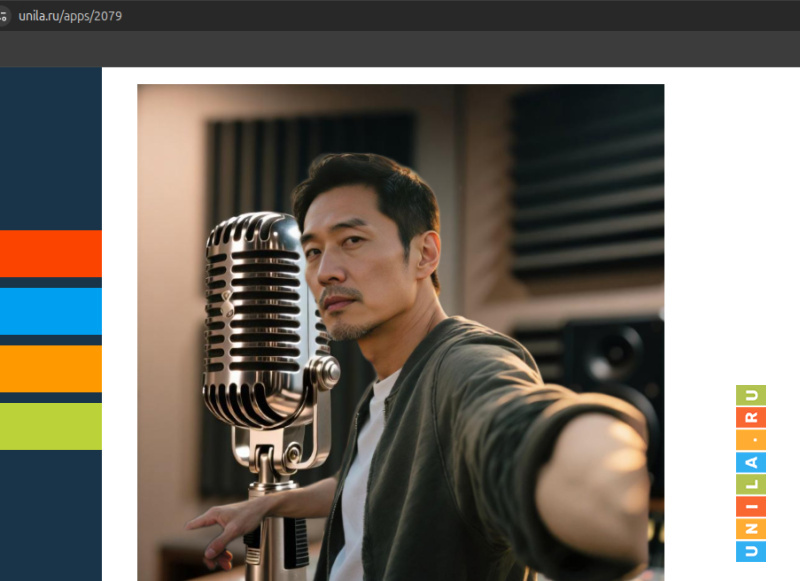800x581 pixels.
Task: Open the man with microphone image
Action: click(401, 333)
